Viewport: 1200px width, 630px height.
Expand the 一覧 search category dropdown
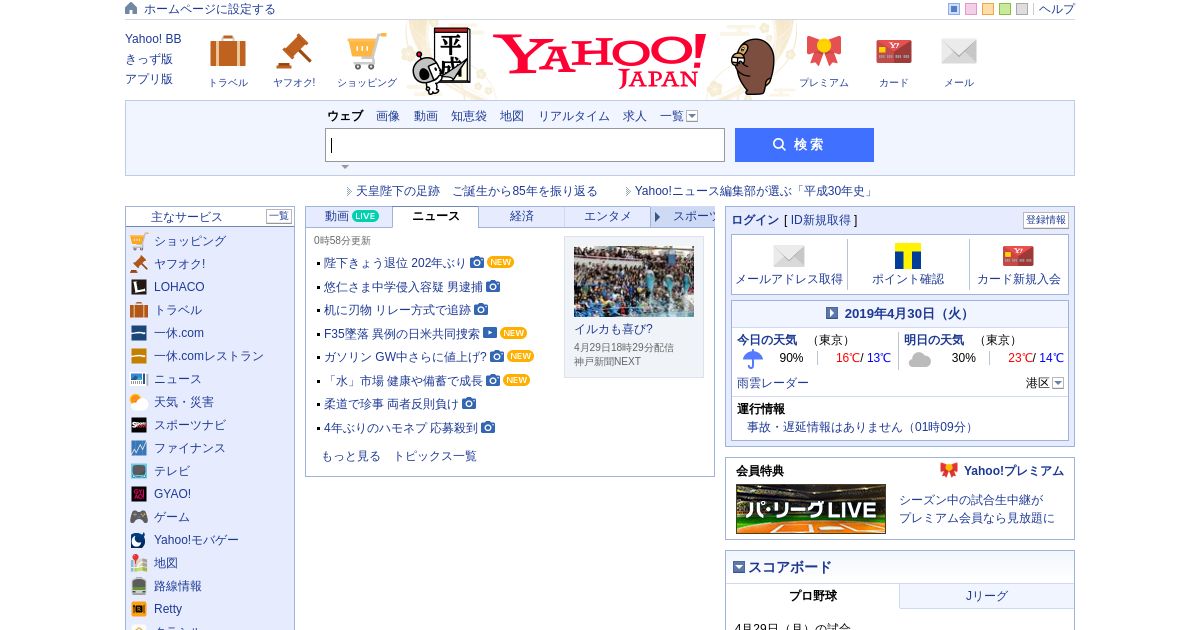[692, 116]
